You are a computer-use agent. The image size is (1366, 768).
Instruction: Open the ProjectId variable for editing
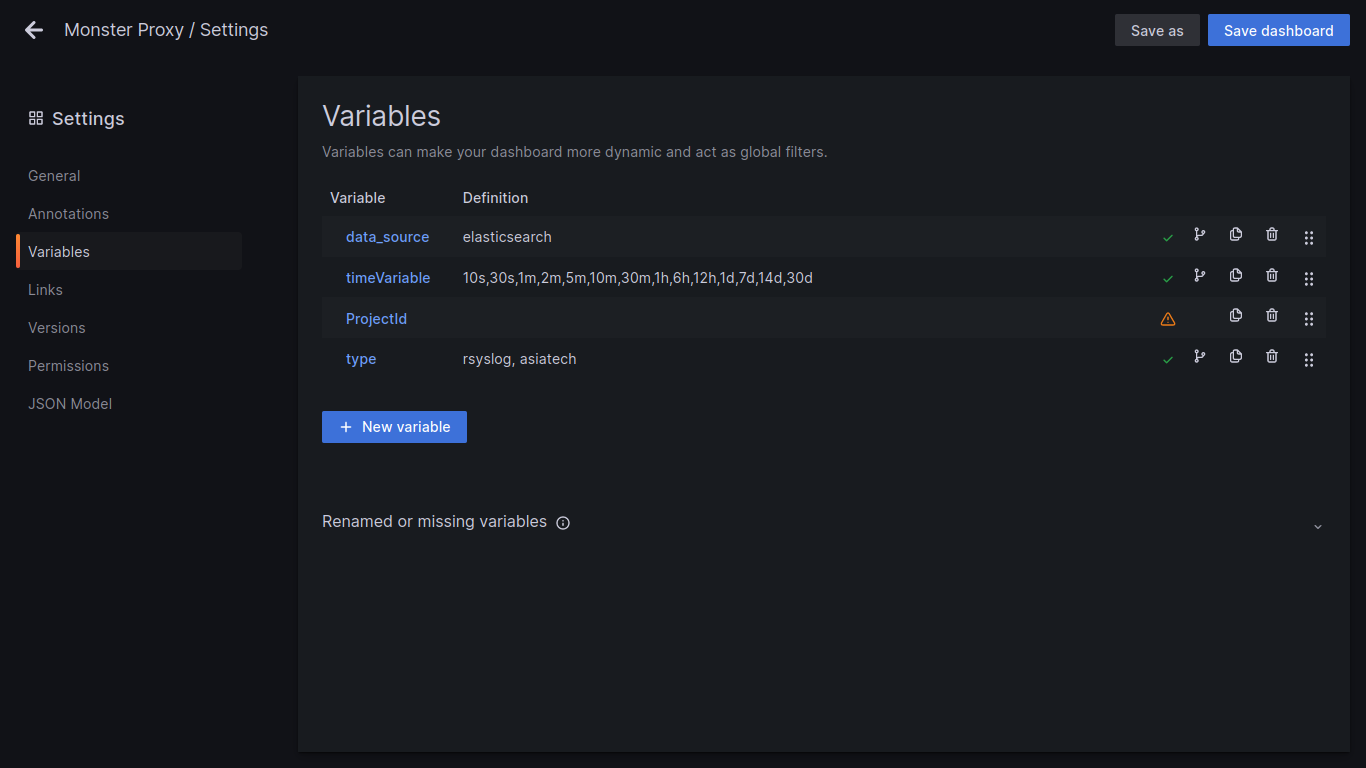click(x=376, y=319)
